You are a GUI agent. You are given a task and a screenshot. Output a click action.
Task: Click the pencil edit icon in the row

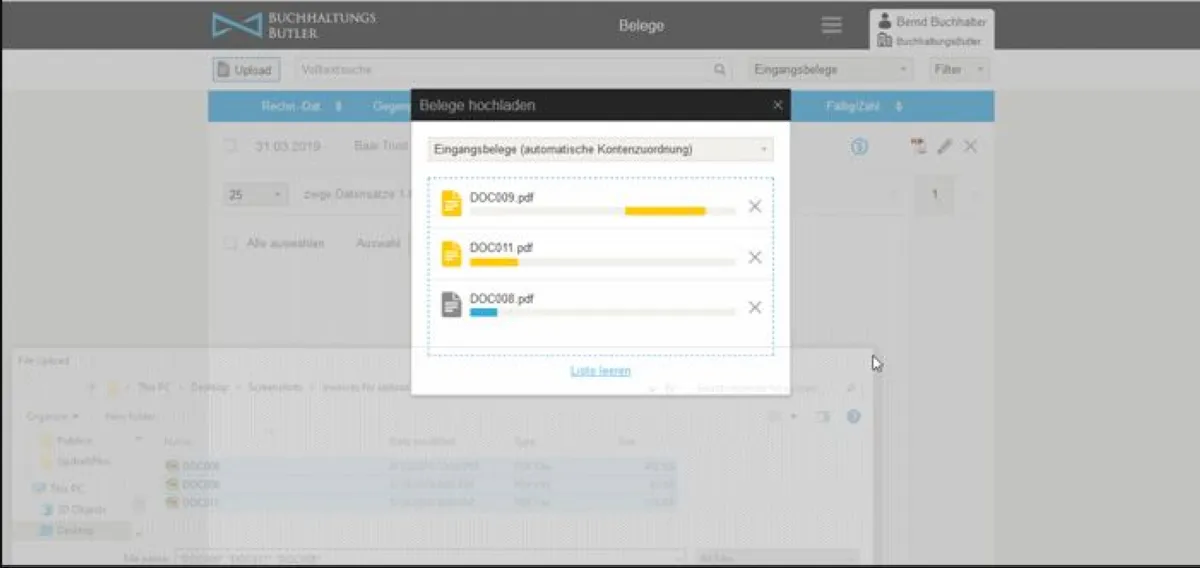944,146
